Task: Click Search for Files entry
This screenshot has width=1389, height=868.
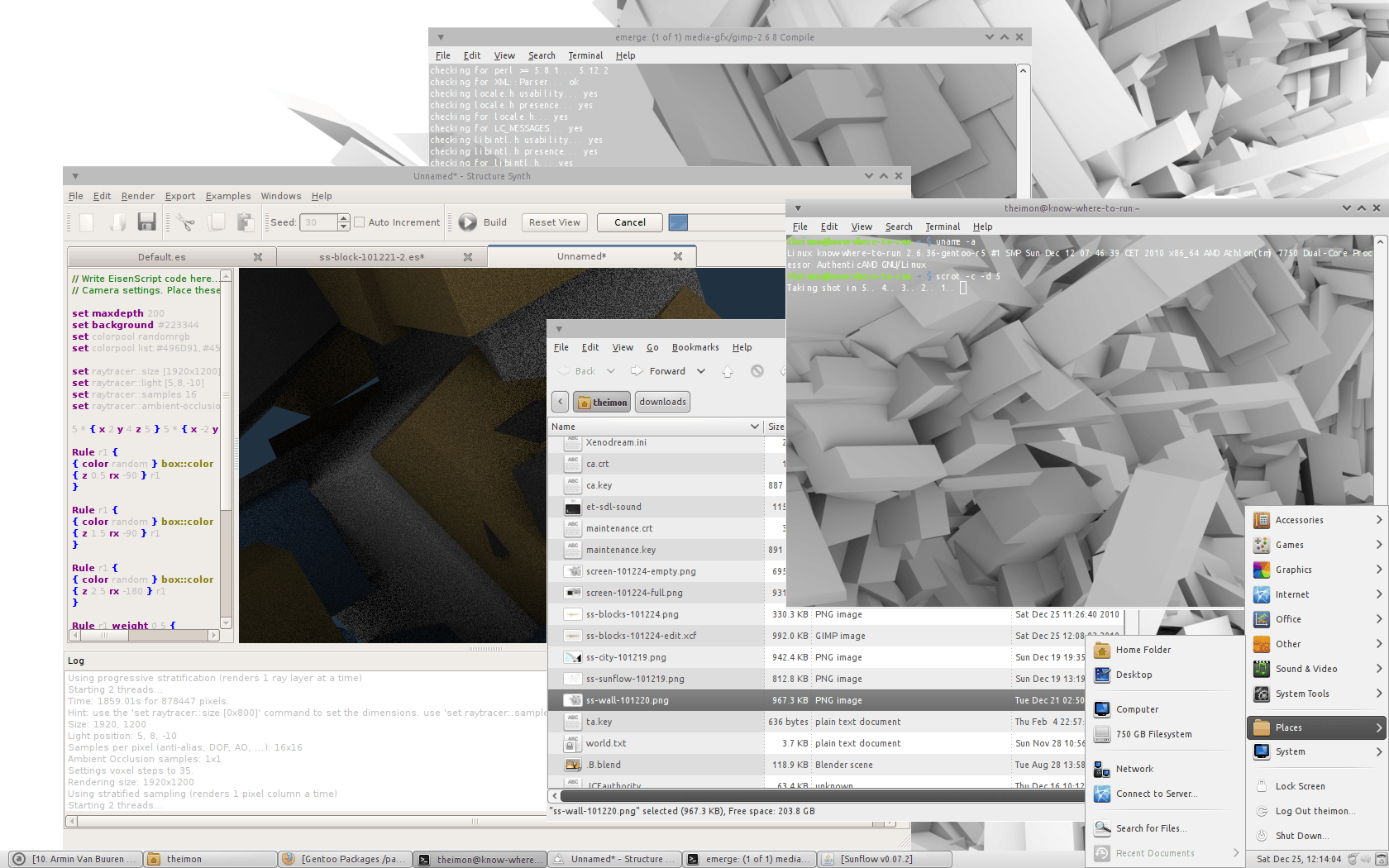Action: (x=1164, y=828)
